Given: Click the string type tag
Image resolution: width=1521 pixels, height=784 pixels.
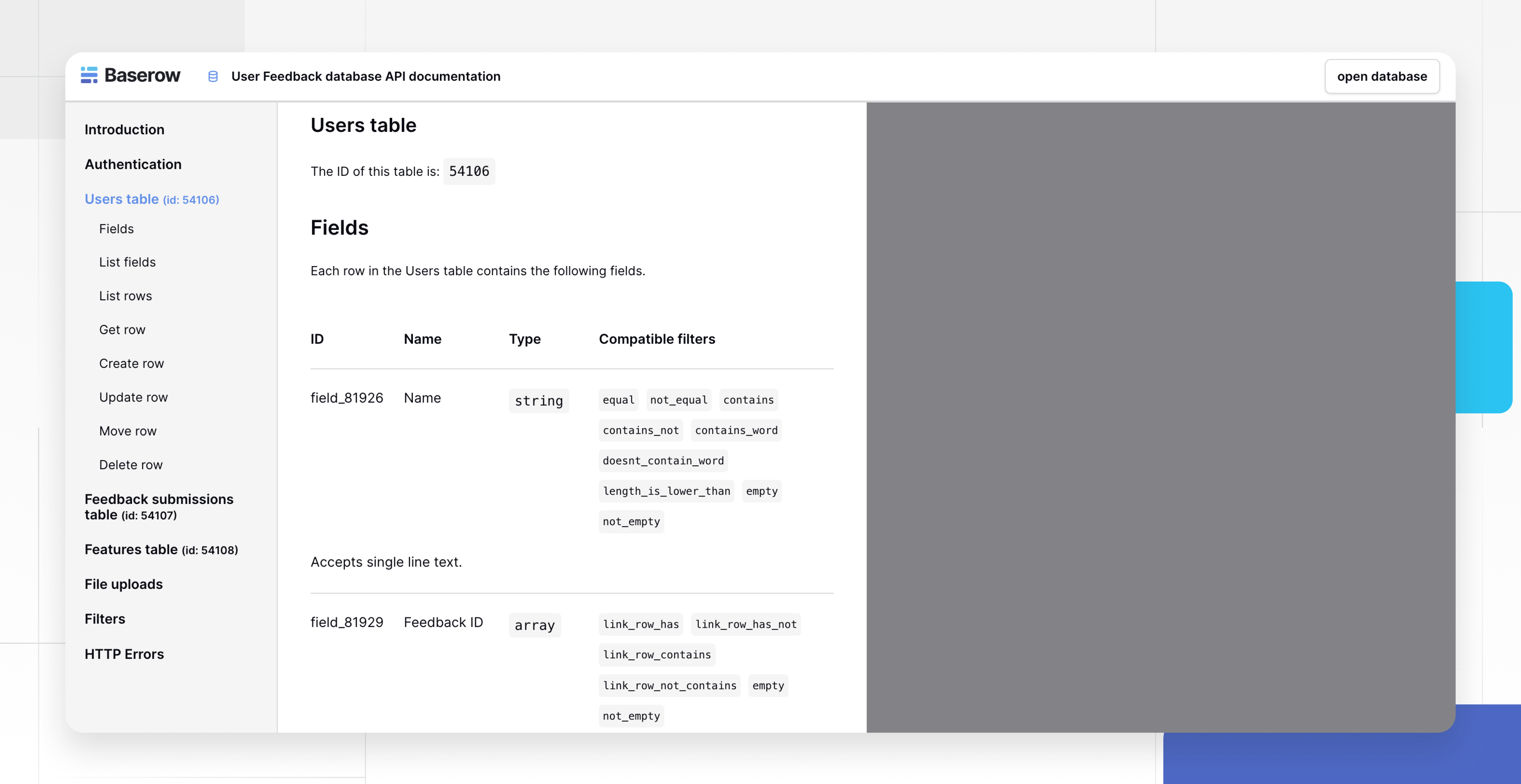Looking at the screenshot, I should (x=539, y=401).
